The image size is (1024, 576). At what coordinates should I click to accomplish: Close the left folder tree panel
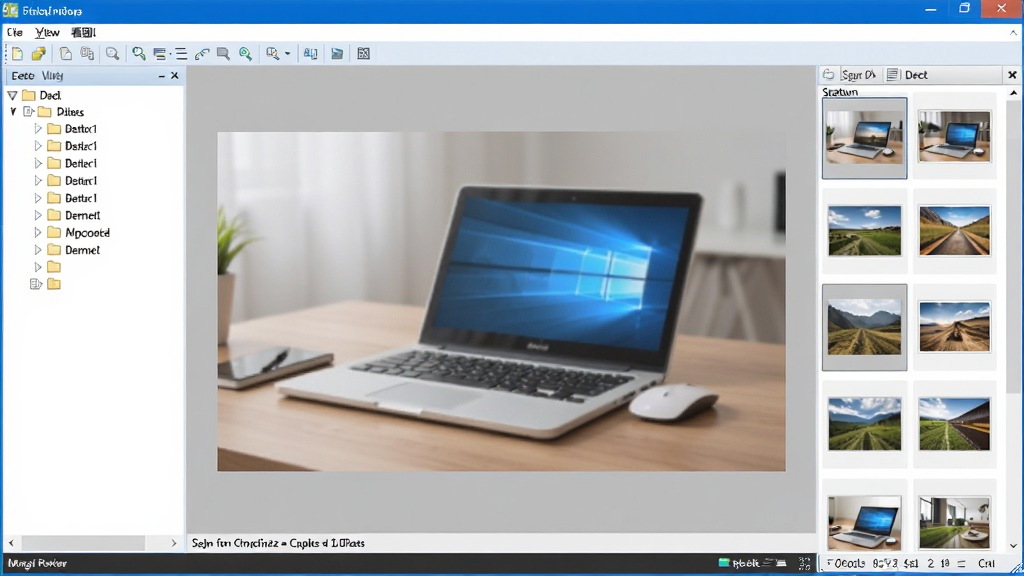coord(174,76)
